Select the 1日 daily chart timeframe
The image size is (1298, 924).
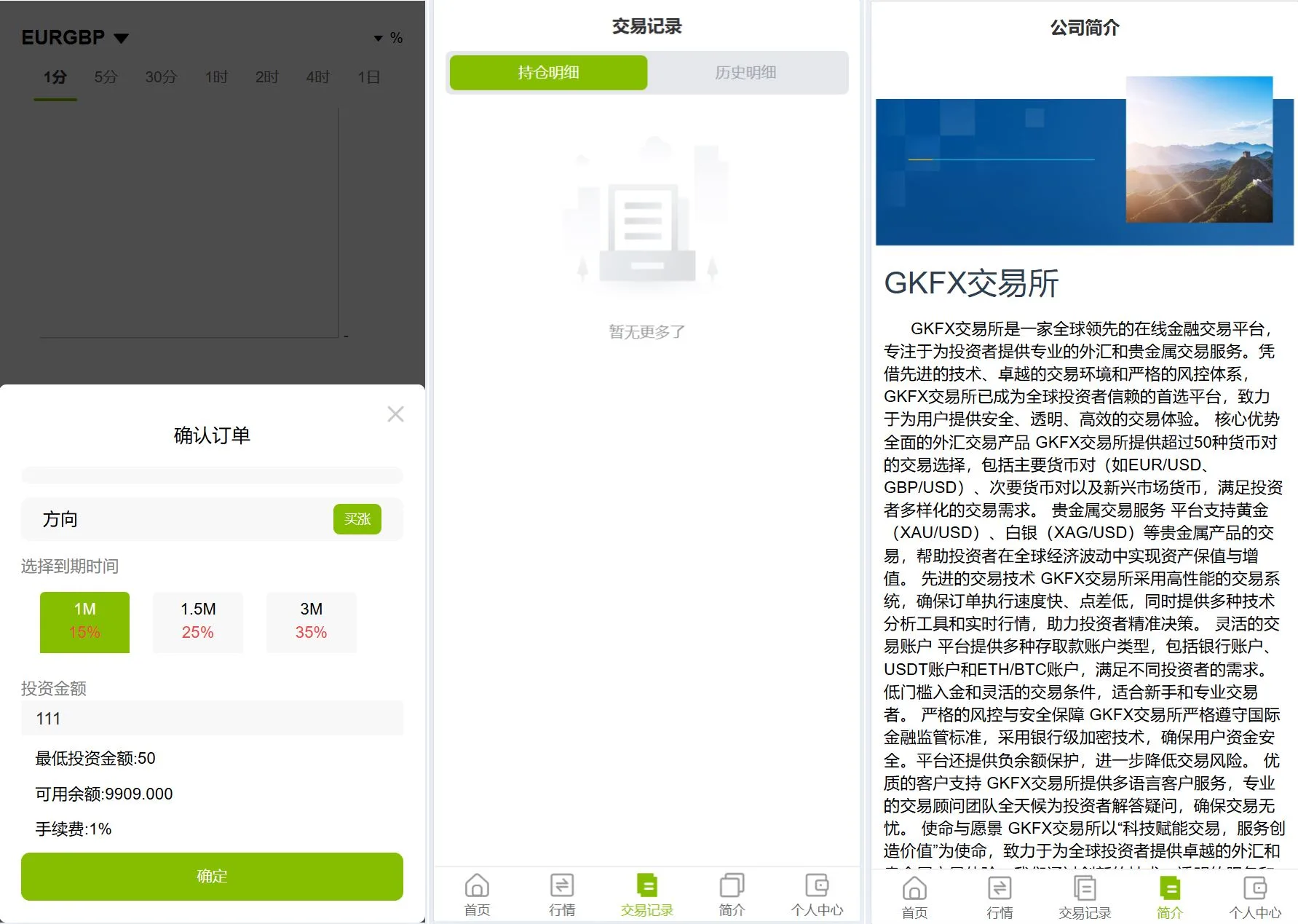tap(368, 76)
